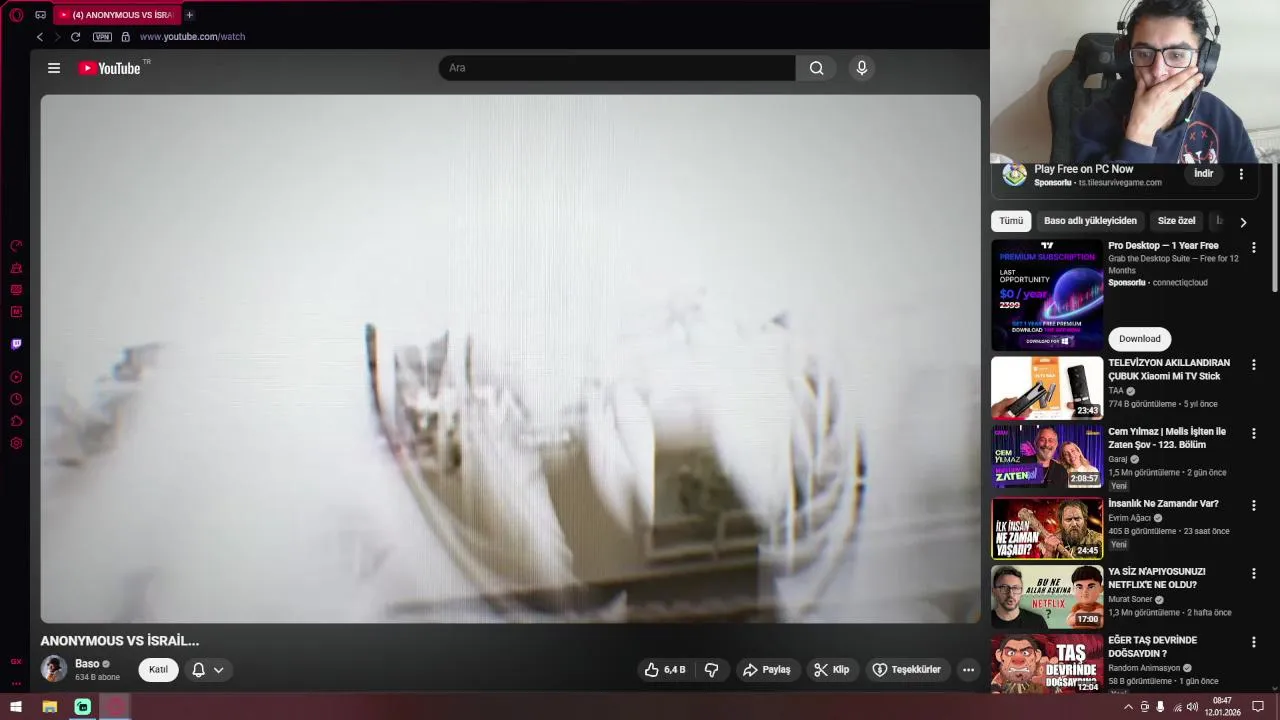Open Opera sidebar history clock icon
Viewport: 1280px width, 720px height.
pos(16,399)
